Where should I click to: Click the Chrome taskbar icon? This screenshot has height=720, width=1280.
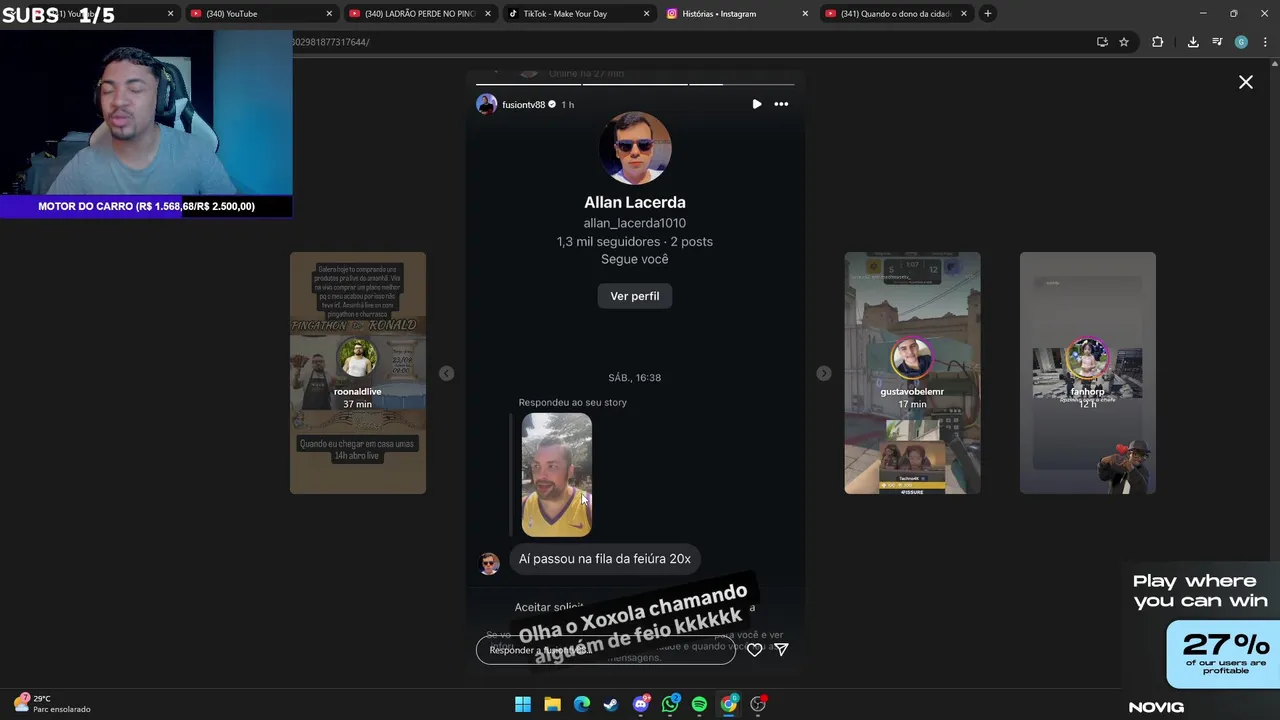click(729, 704)
